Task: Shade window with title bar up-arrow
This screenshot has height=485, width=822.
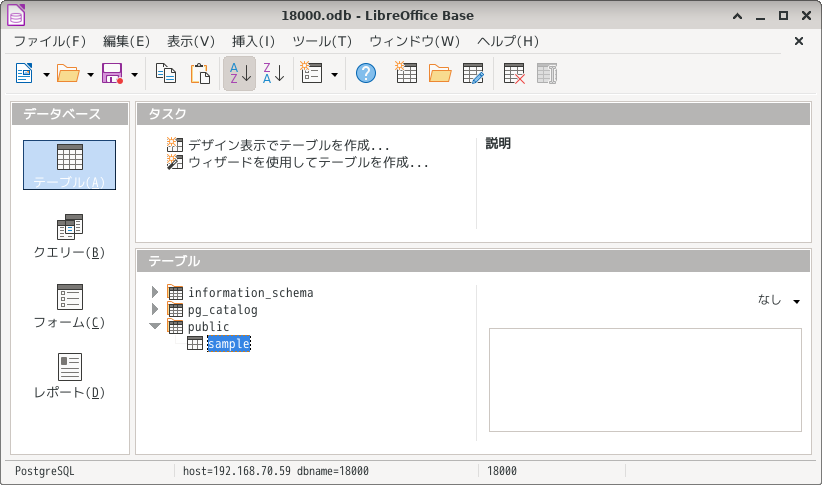Action: point(737,16)
